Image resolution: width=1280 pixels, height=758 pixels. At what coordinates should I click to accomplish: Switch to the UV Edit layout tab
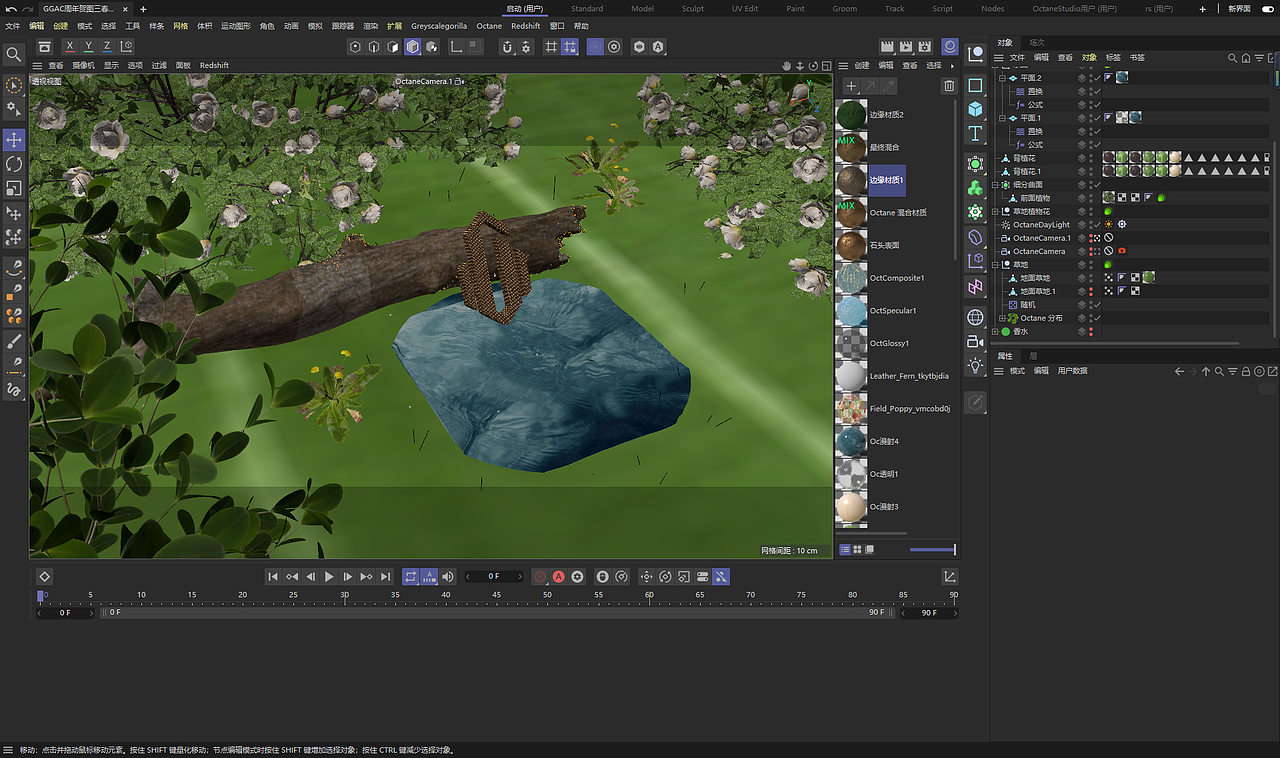click(x=744, y=9)
